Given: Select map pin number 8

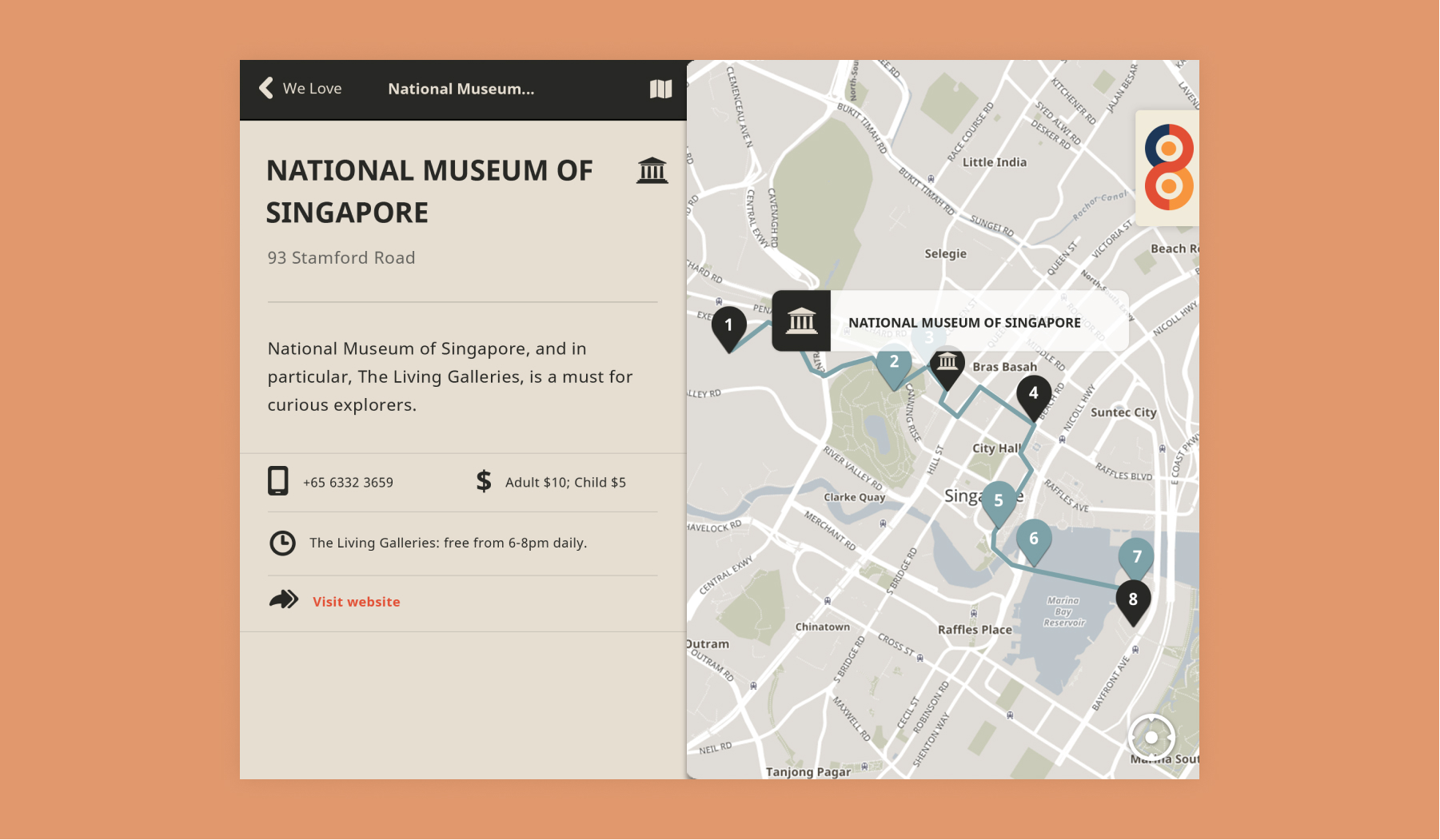Looking at the screenshot, I should click(1132, 600).
